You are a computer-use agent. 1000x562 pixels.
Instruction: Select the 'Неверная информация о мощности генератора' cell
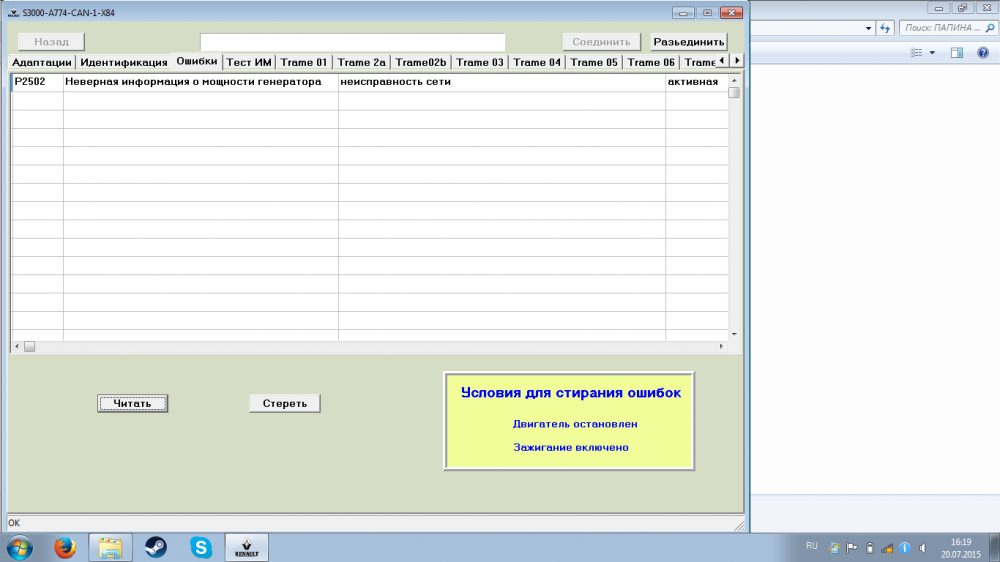click(200, 82)
